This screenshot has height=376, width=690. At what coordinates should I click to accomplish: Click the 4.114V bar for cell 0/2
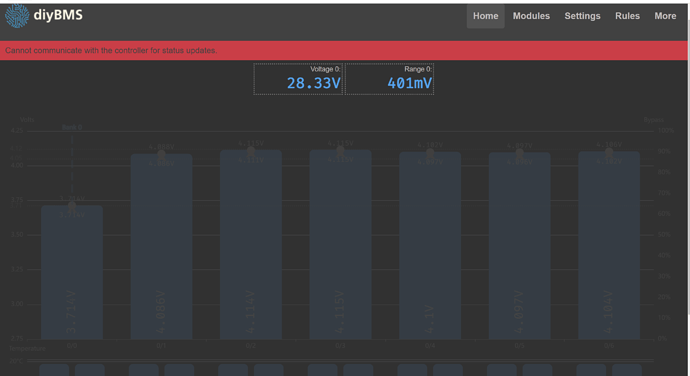(x=251, y=244)
